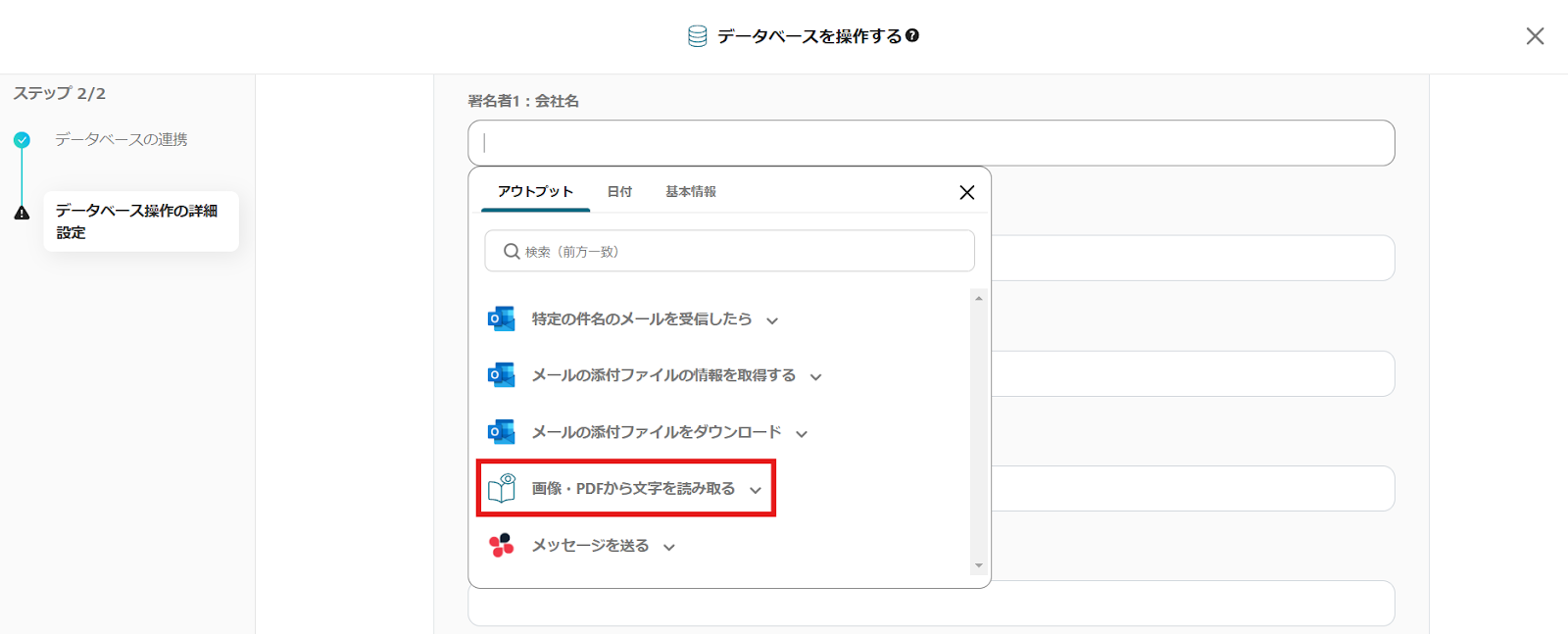1568x634 pixels.
Task: Select 画像・PDFから文字を読み取る text
Action: tap(633, 488)
